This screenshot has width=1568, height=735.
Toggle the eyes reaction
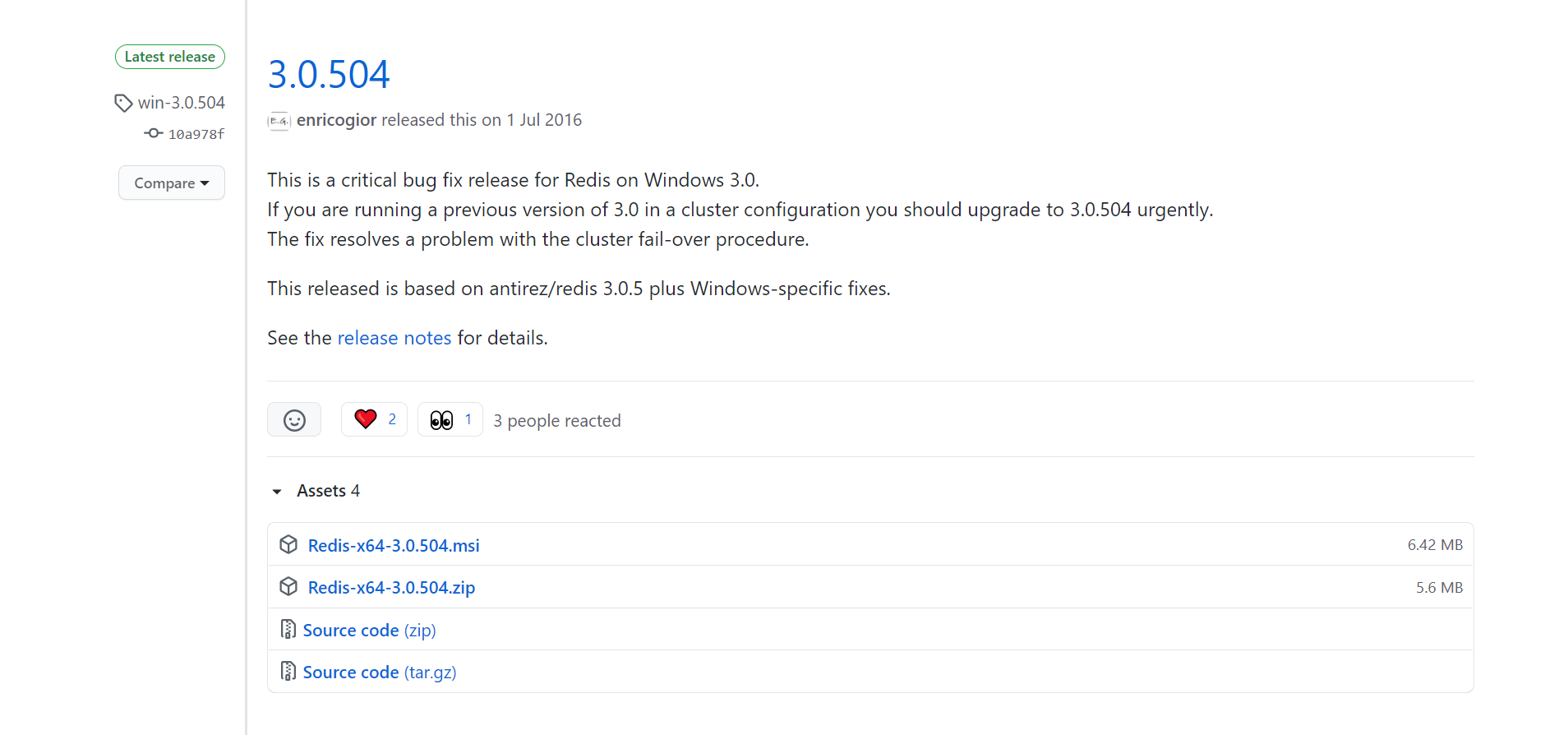click(450, 419)
